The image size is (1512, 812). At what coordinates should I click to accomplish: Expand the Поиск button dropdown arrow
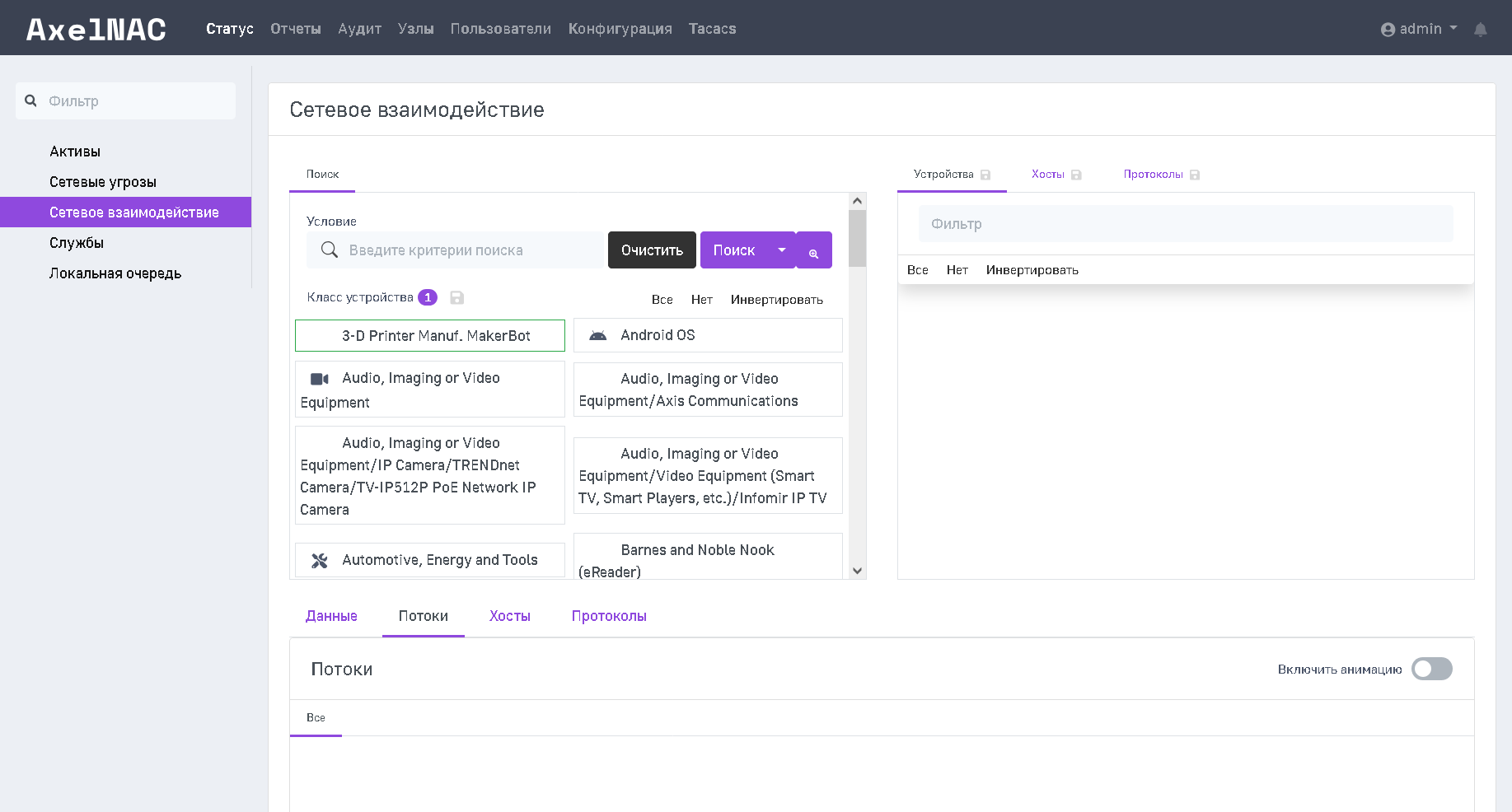coord(781,250)
